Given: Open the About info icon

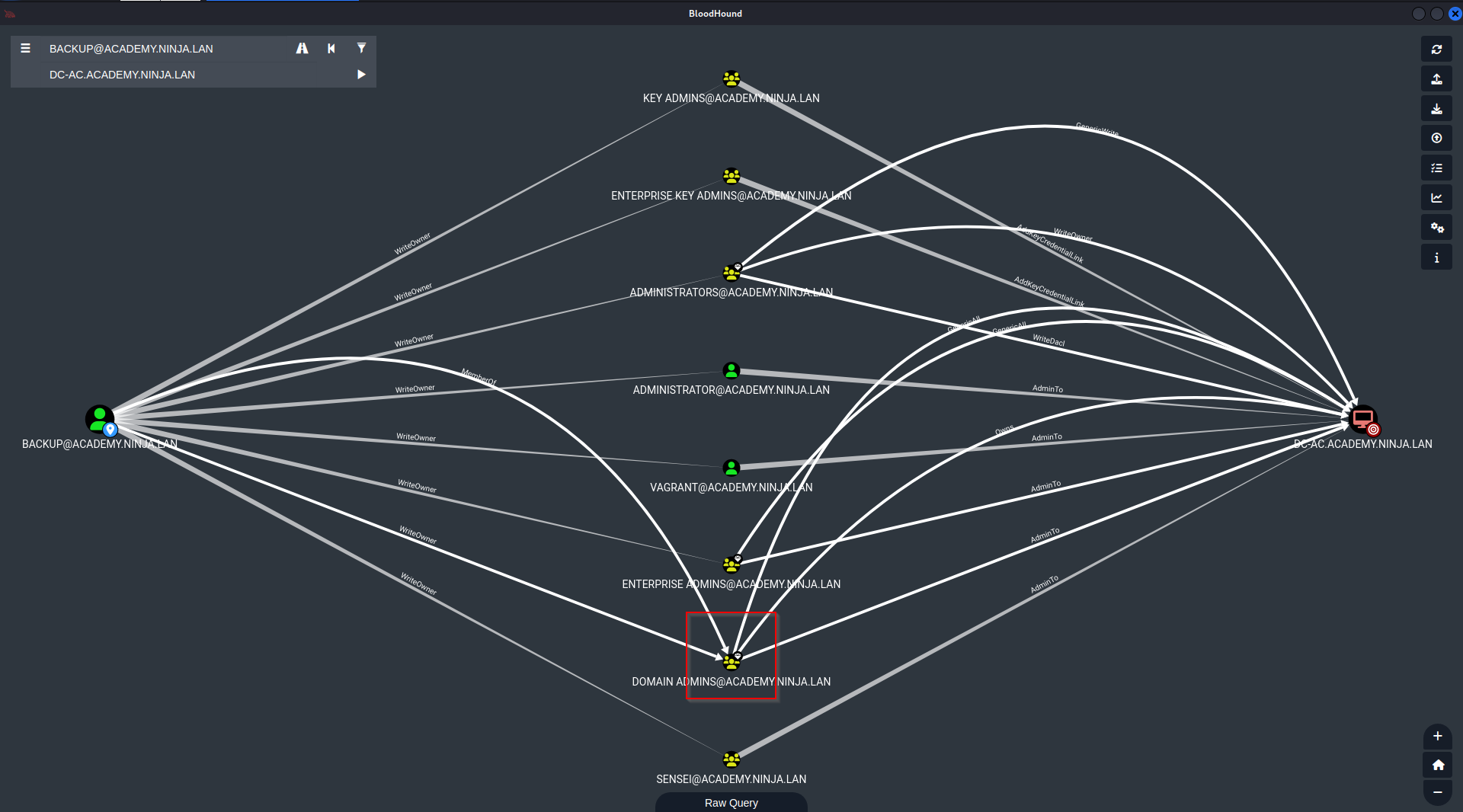Looking at the screenshot, I should point(1436,257).
